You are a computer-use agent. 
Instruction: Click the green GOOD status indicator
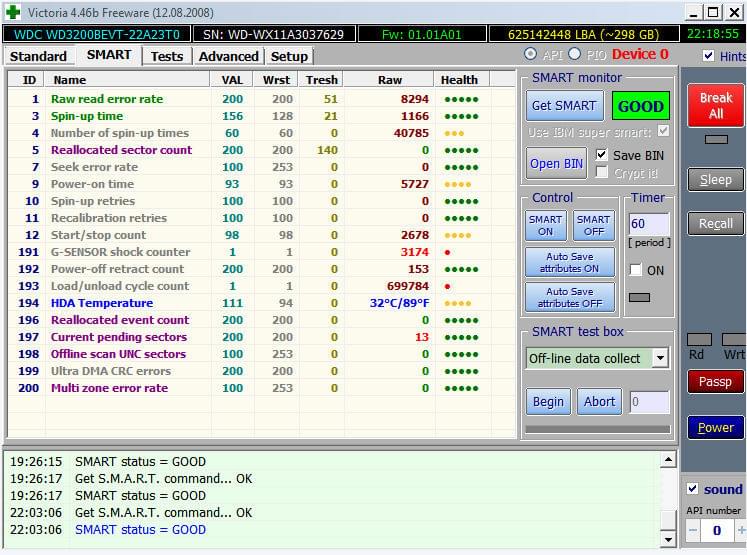point(641,106)
